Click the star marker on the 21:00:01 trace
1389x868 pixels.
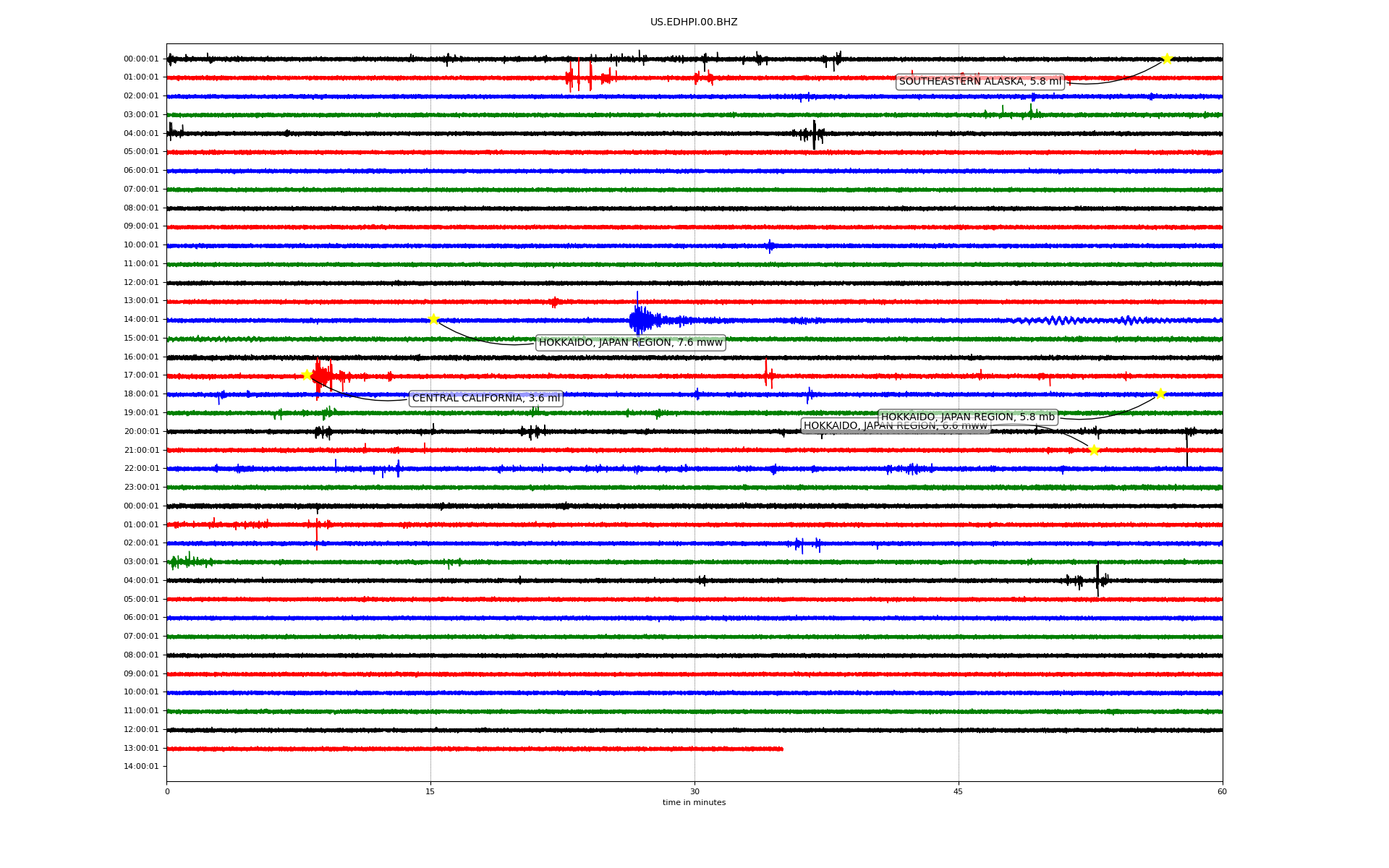point(1094,450)
